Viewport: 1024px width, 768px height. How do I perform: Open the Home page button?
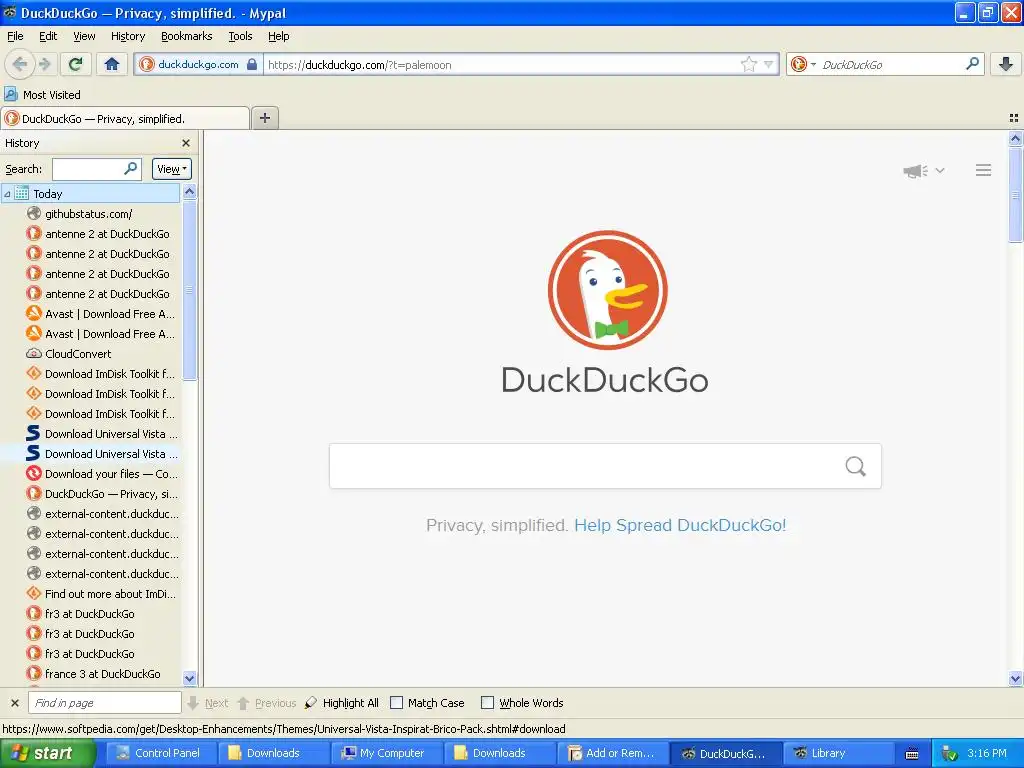[x=112, y=64]
